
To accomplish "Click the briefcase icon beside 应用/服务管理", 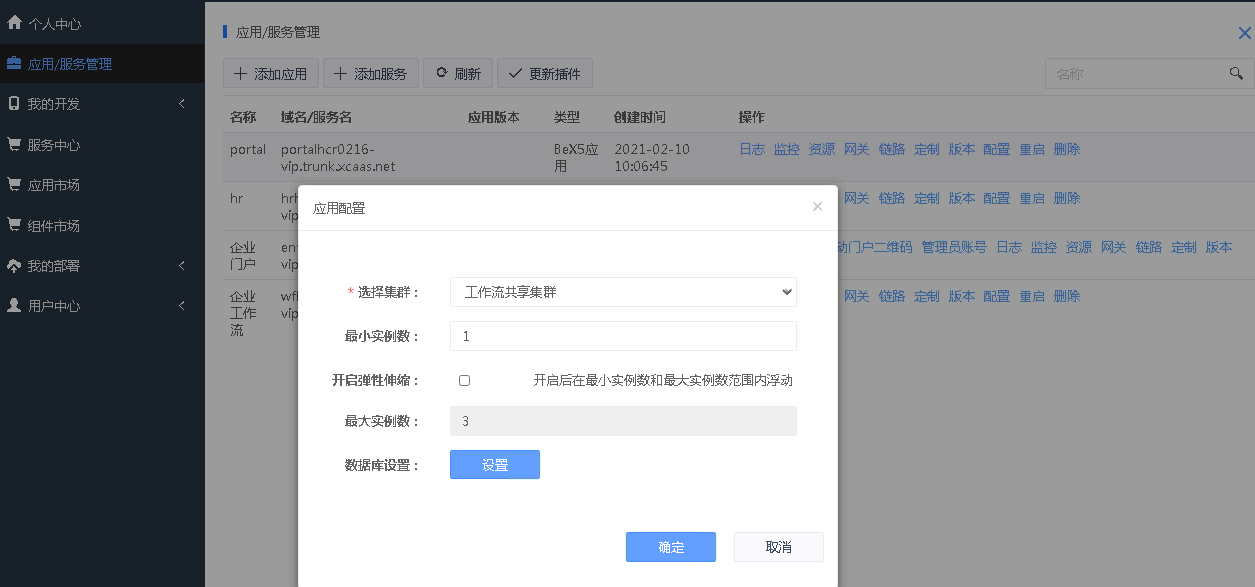I will (14, 63).
